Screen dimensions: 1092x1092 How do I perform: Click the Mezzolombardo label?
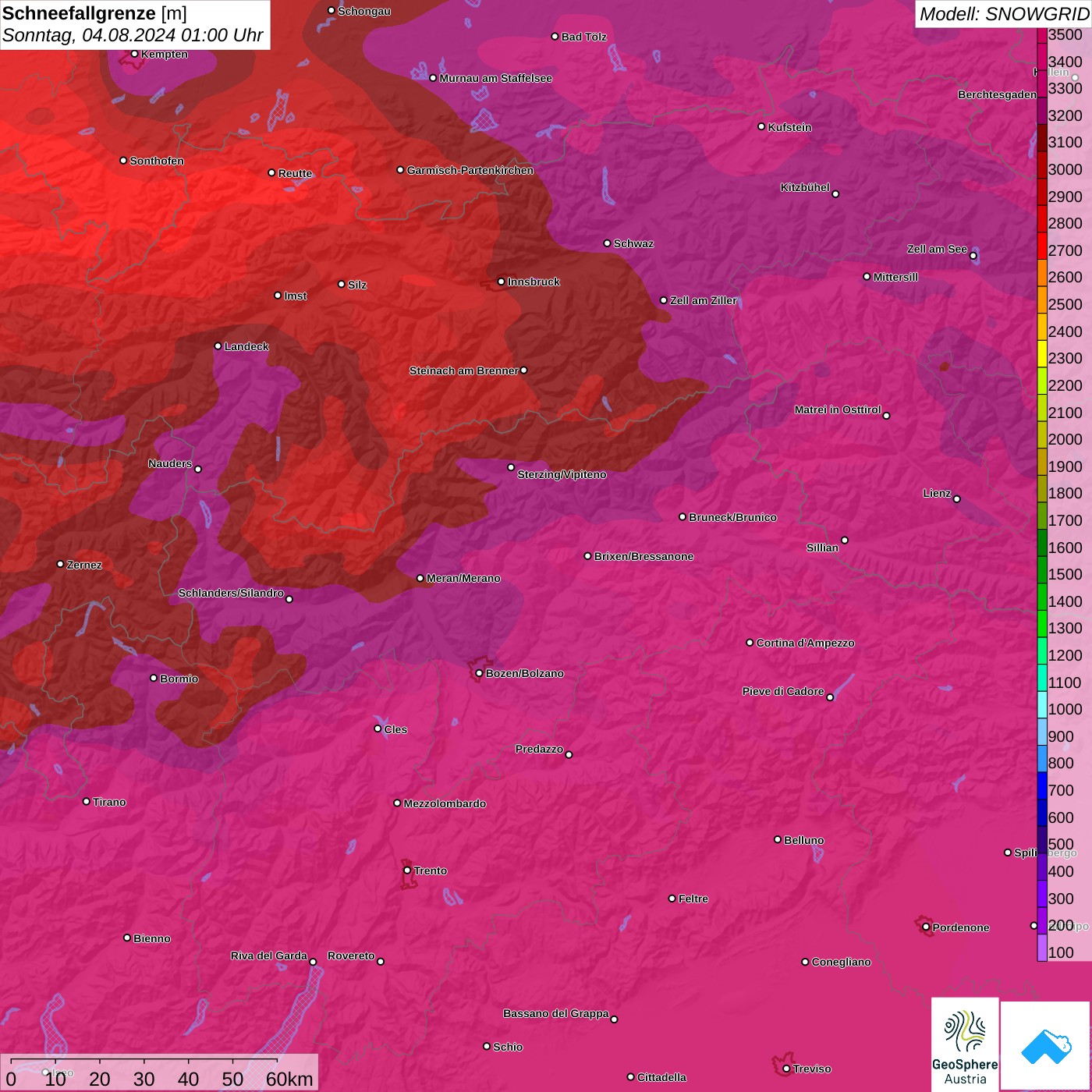point(445,803)
